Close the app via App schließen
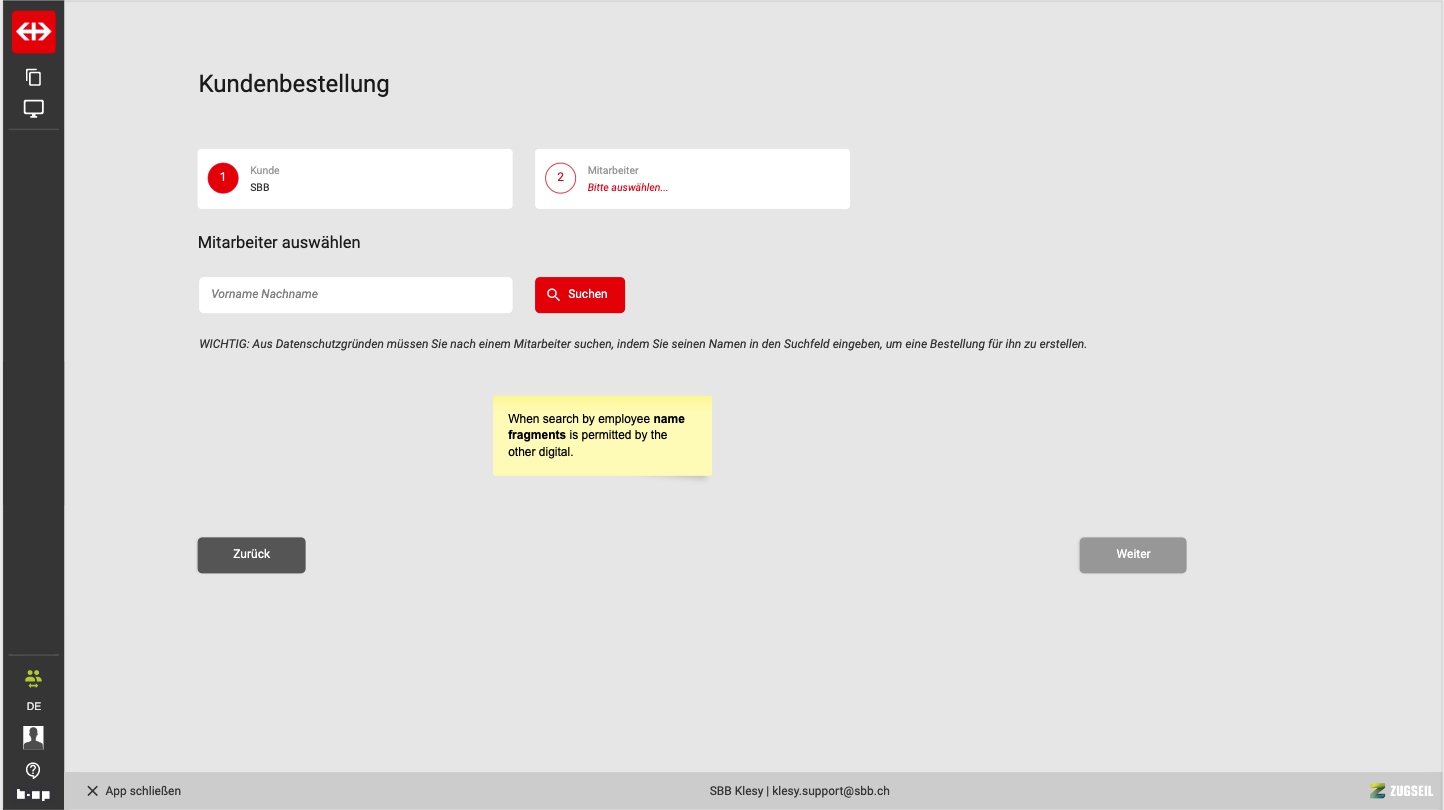Viewport: 1444px width, 810px height. pyautogui.click(x=134, y=791)
